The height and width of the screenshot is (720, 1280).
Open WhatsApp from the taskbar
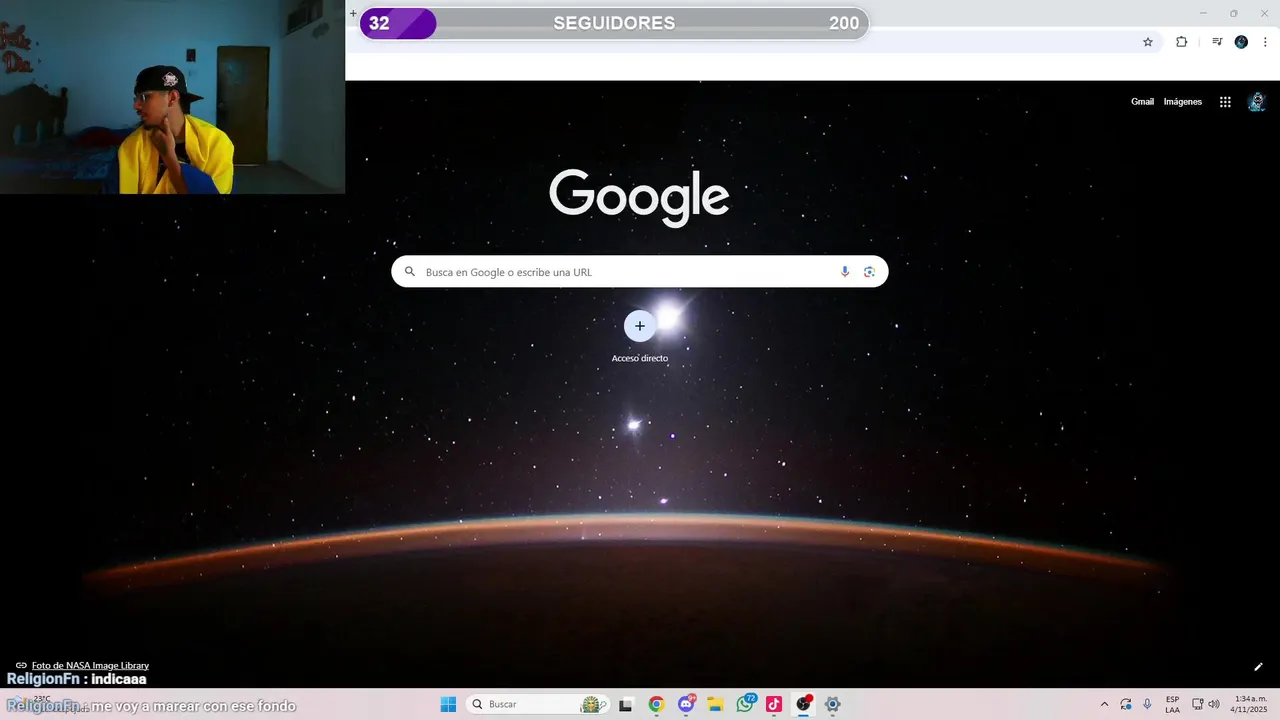(x=745, y=704)
